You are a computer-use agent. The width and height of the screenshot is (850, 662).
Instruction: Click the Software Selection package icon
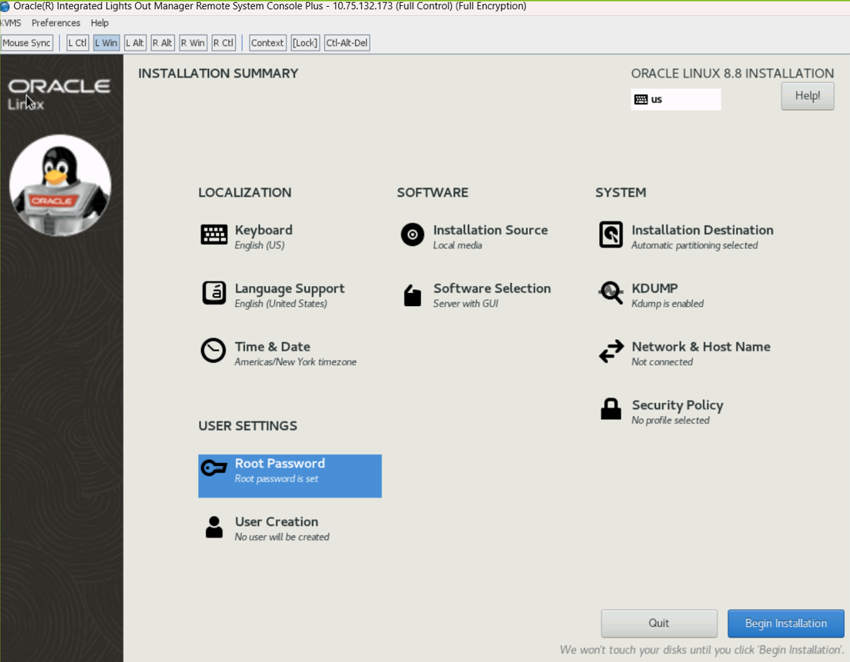(413, 295)
